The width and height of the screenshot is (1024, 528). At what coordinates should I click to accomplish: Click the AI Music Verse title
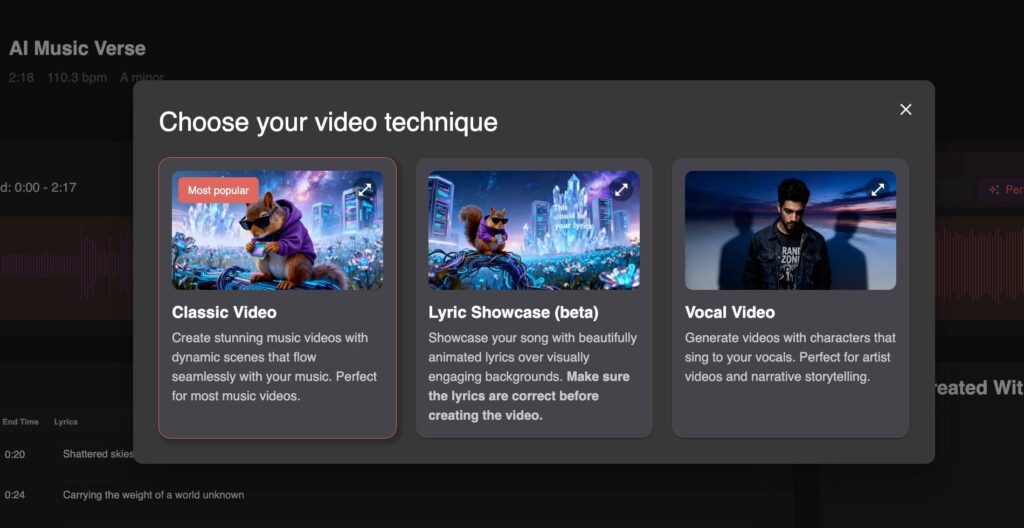(77, 48)
